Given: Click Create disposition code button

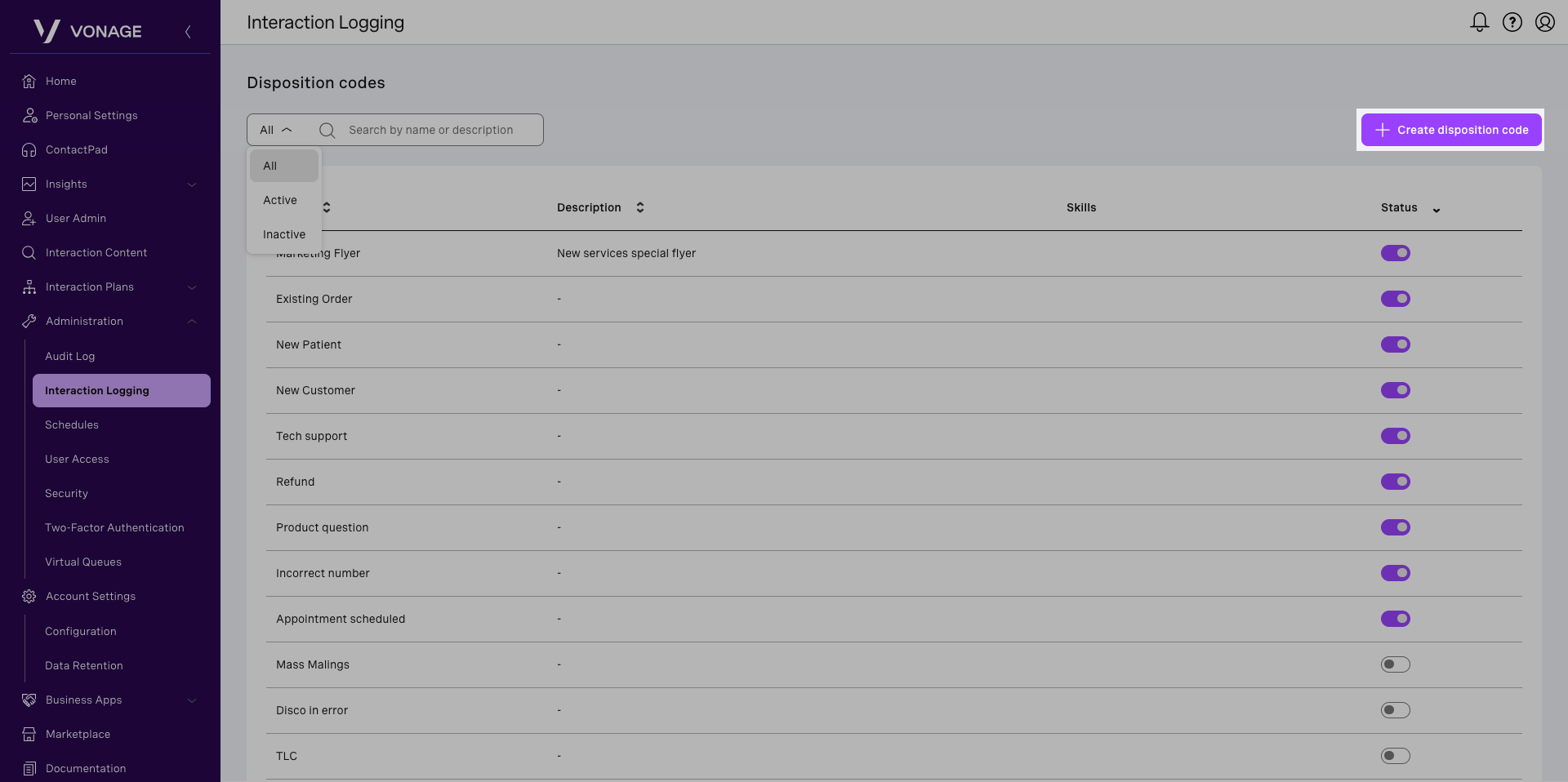Looking at the screenshot, I should pyautogui.click(x=1450, y=130).
